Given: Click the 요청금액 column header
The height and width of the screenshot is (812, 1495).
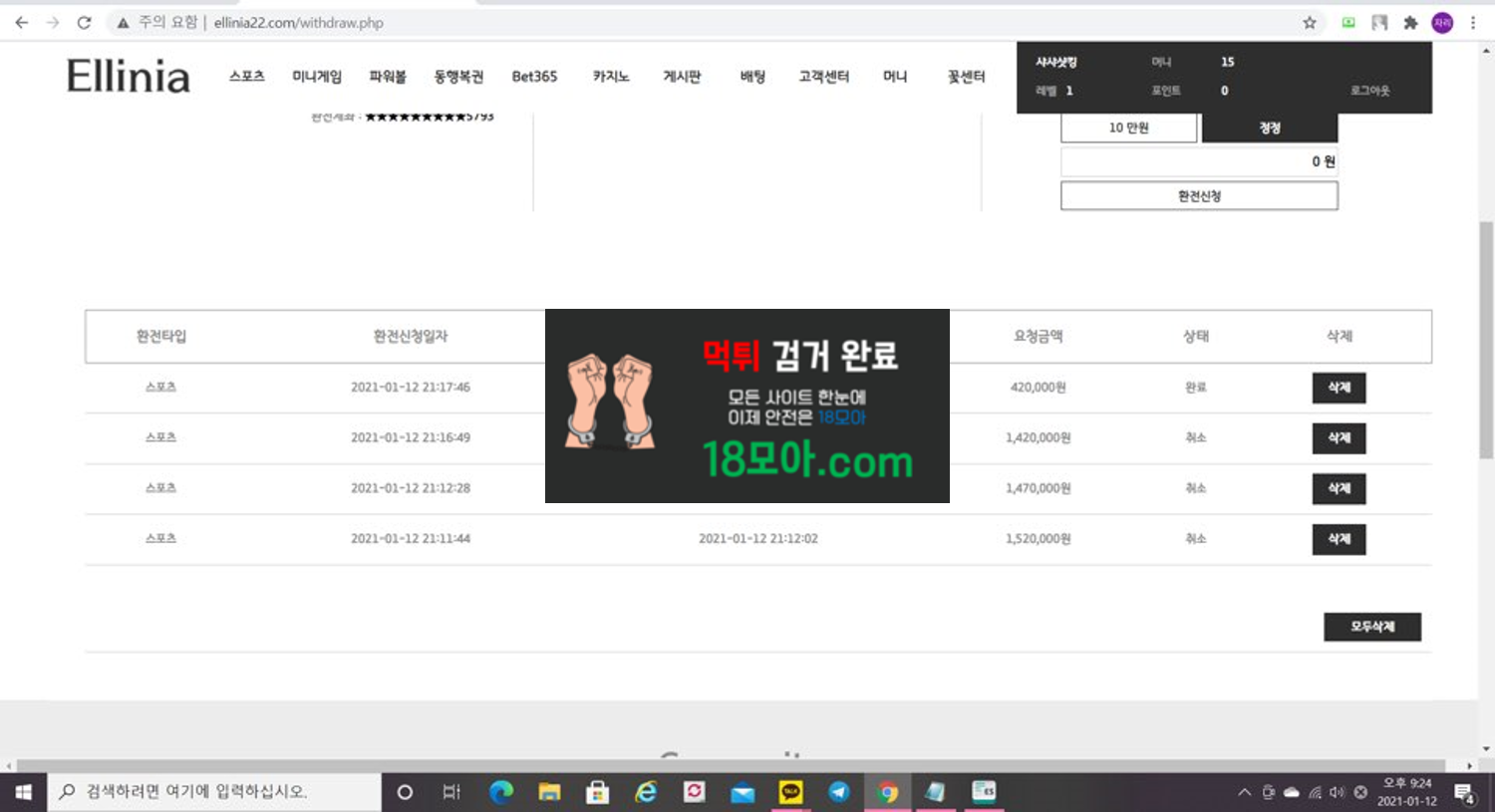Looking at the screenshot, I should [1039, 337].
